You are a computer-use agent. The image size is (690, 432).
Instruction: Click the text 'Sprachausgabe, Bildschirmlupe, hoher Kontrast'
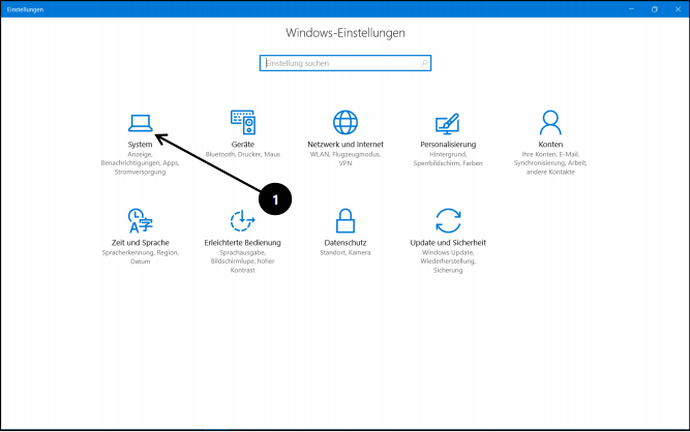click(x=242, y=261)
